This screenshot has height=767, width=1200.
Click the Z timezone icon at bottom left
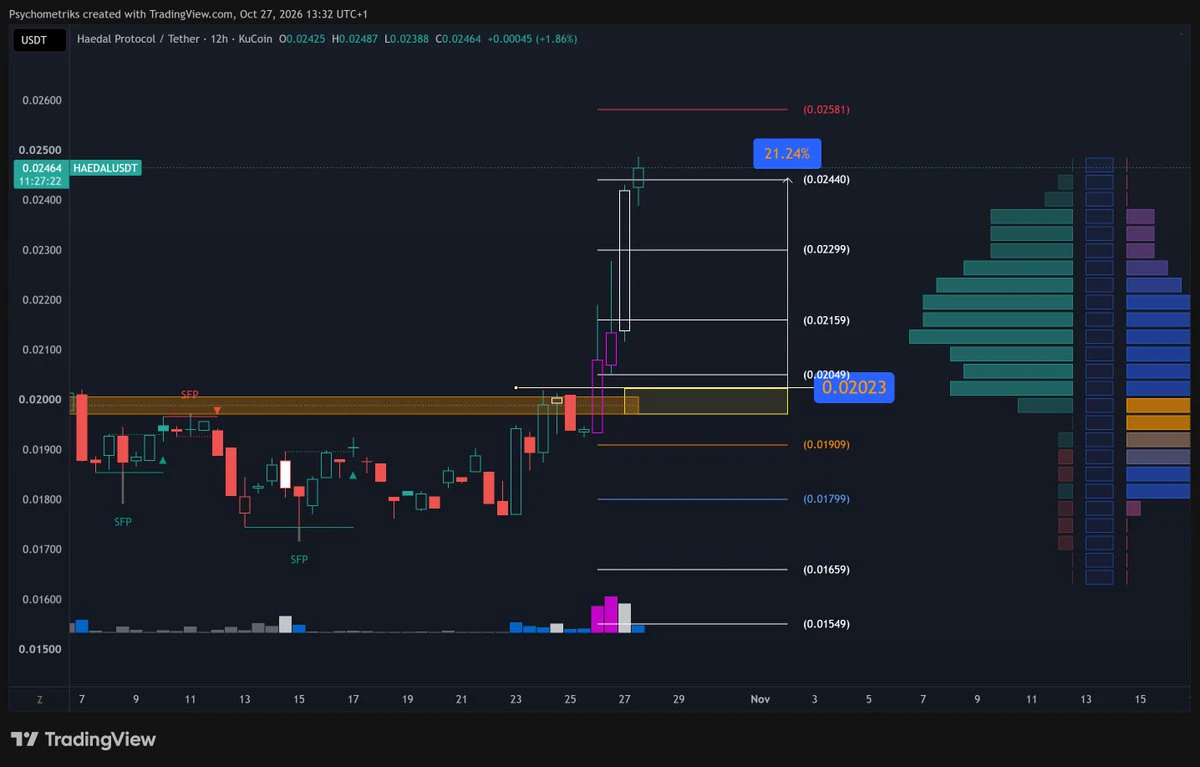pos(39,700)
